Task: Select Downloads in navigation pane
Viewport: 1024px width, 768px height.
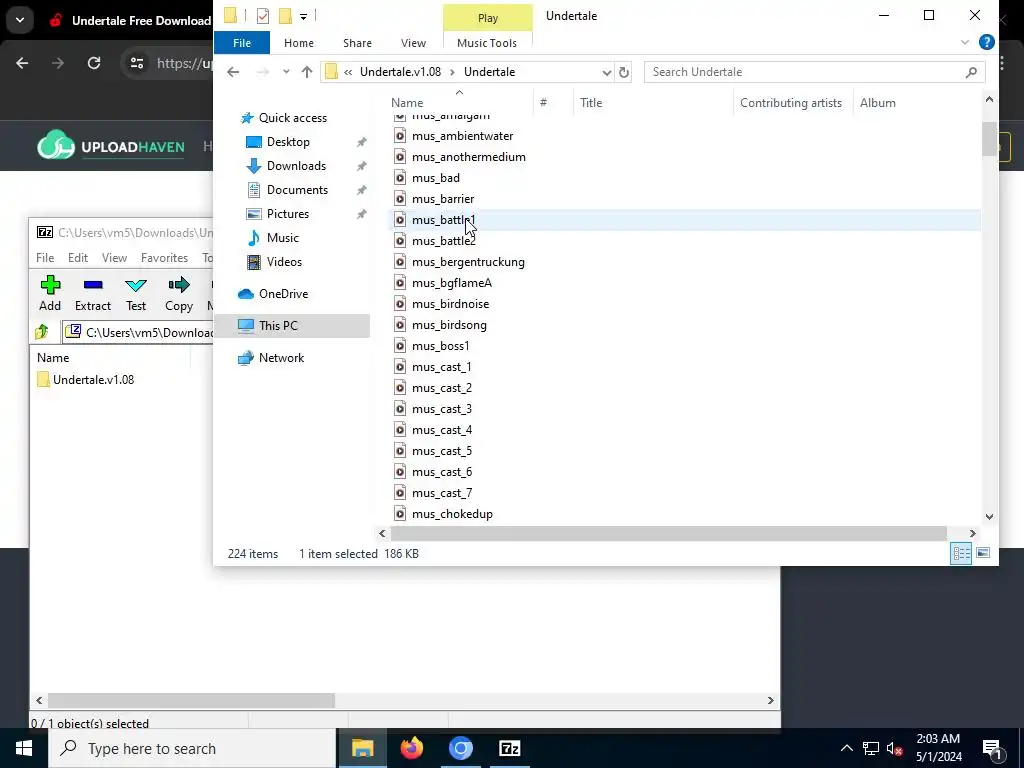Action: pyautogui.click(x=296, y=166)
